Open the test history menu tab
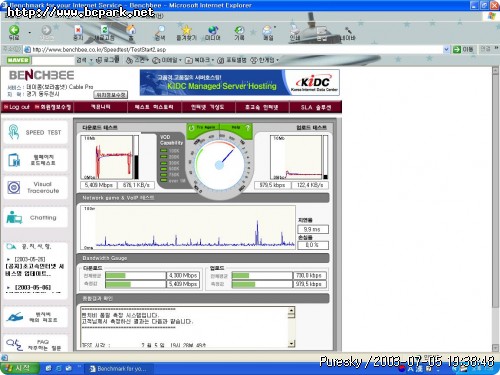This screenshot has height=375, width=500. coord(154,107)
